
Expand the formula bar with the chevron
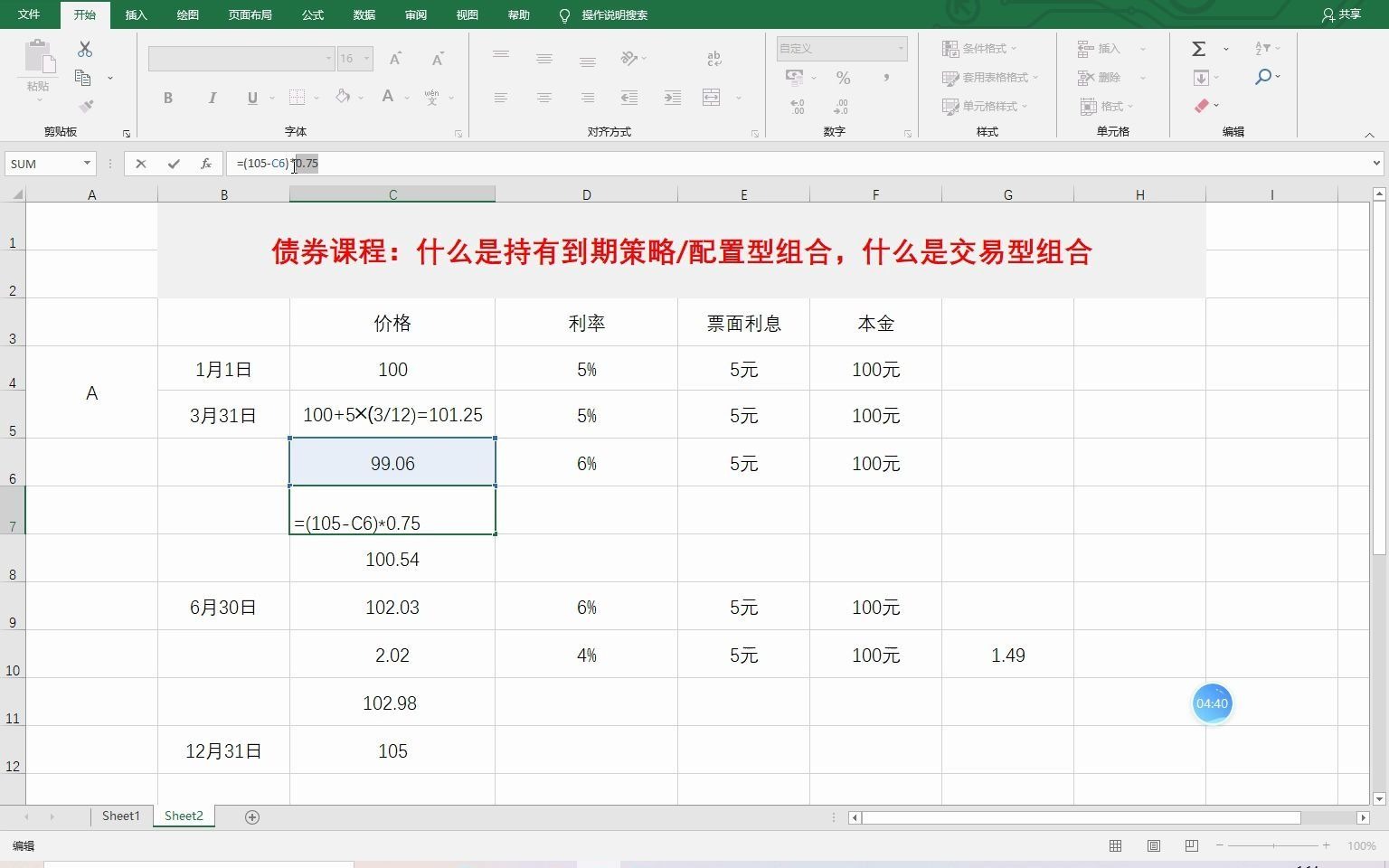(x=1376, y=164)
